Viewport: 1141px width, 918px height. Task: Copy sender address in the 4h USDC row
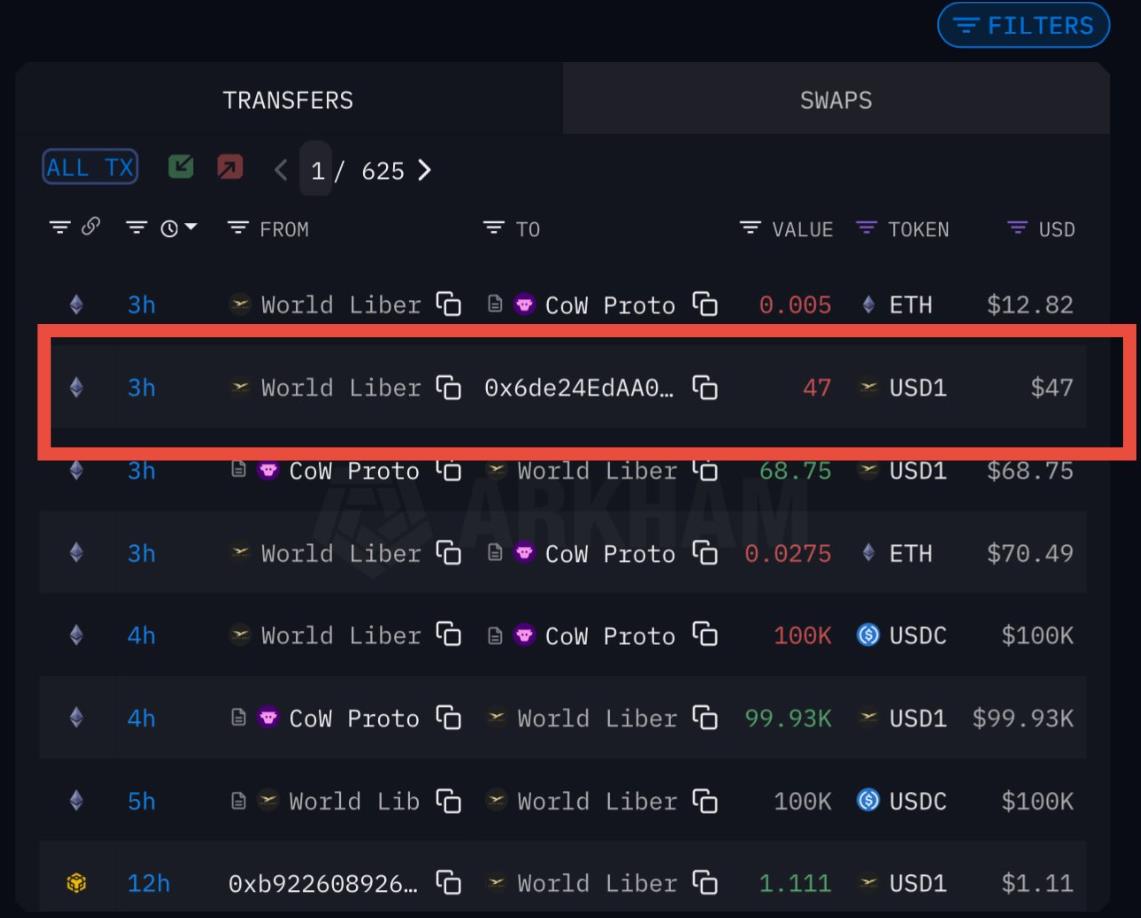pyautogui.click(x=448, y=635)
